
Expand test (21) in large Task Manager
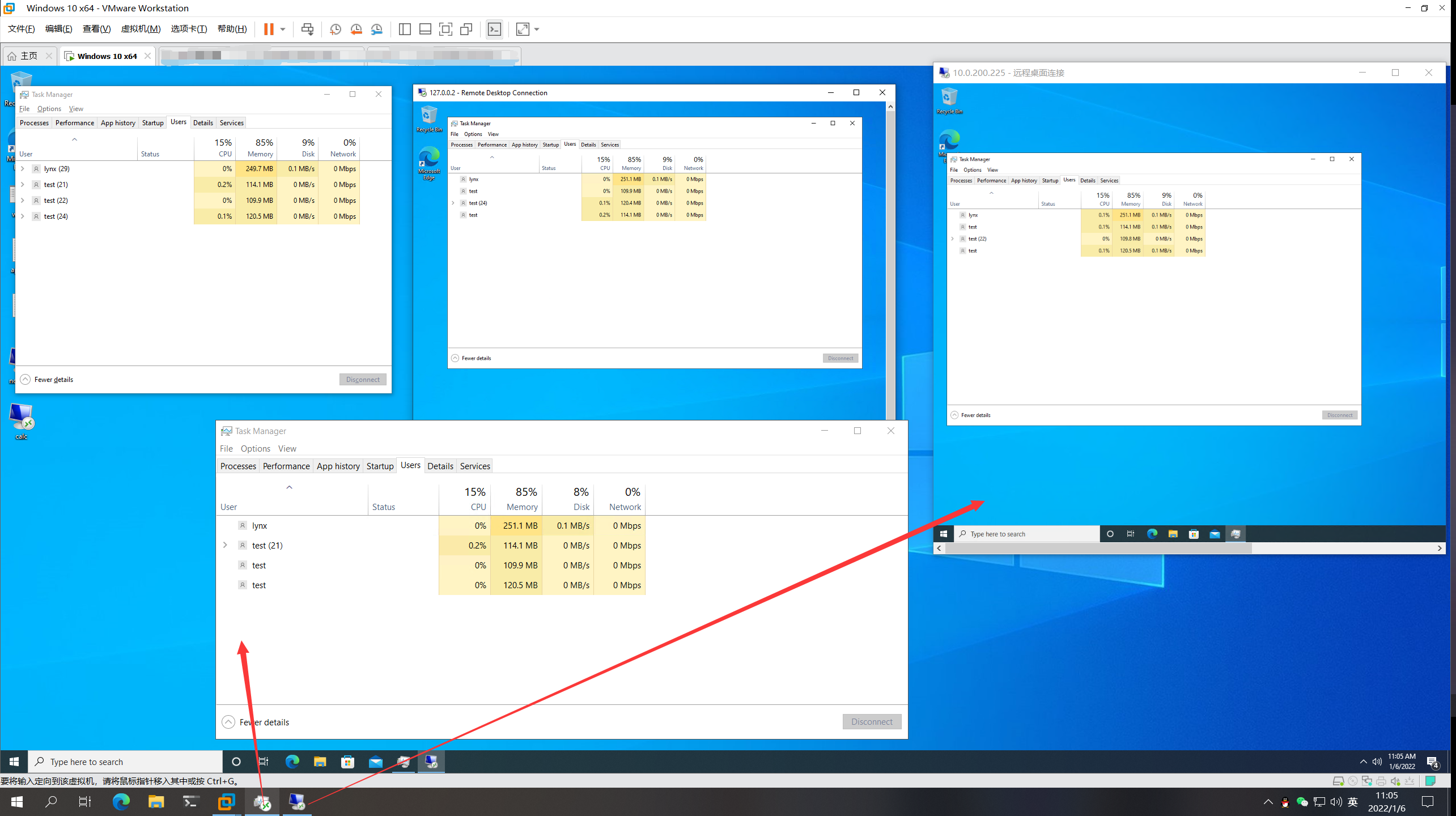(x=225, y=545)
